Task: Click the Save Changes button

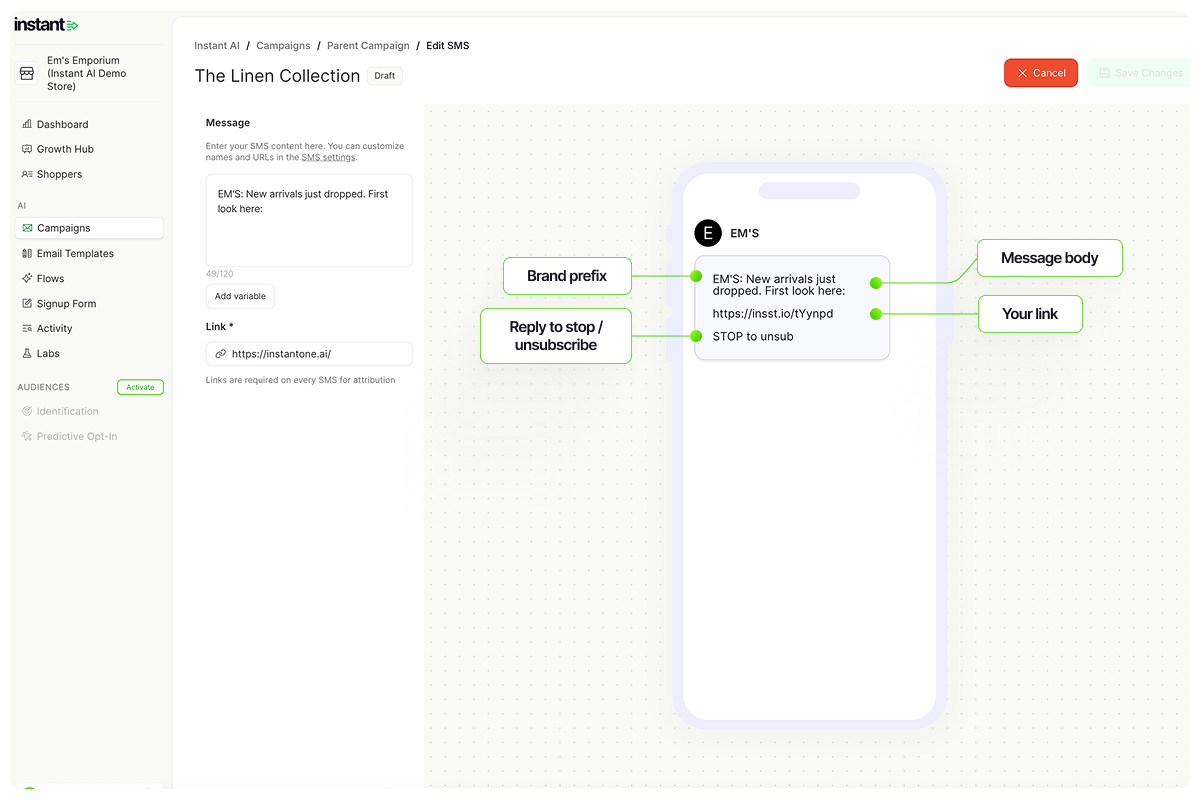Action: (1141, 73)
